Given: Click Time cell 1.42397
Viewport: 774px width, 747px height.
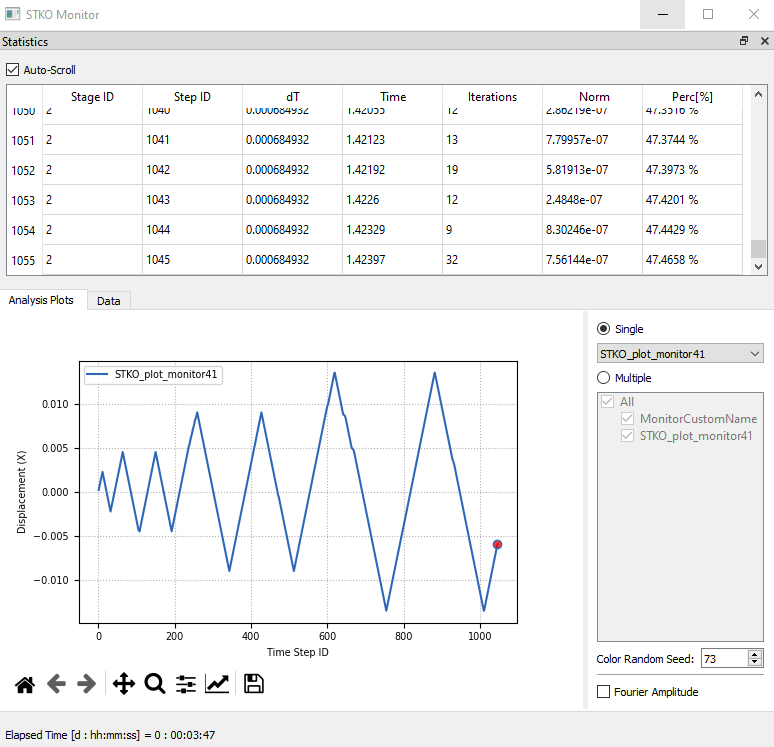Looking at the screenshot, I should [x=392, y=260].
